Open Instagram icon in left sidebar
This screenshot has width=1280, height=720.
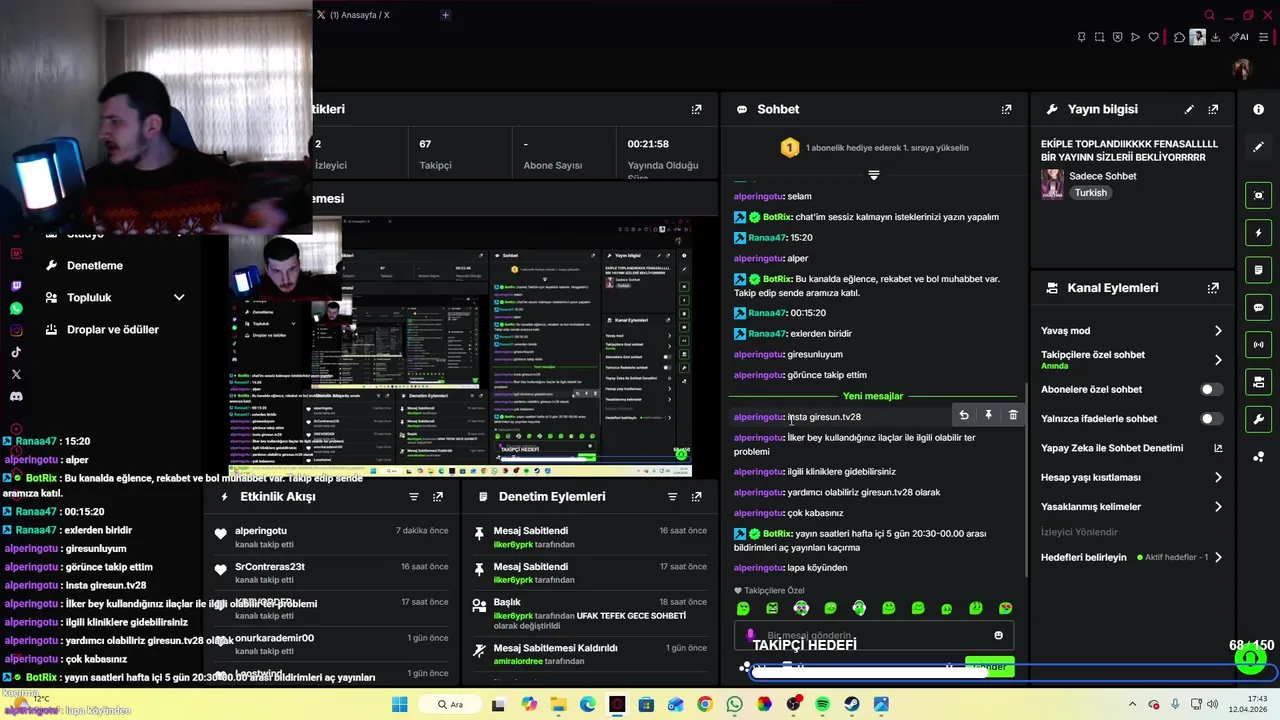(16, 330)
